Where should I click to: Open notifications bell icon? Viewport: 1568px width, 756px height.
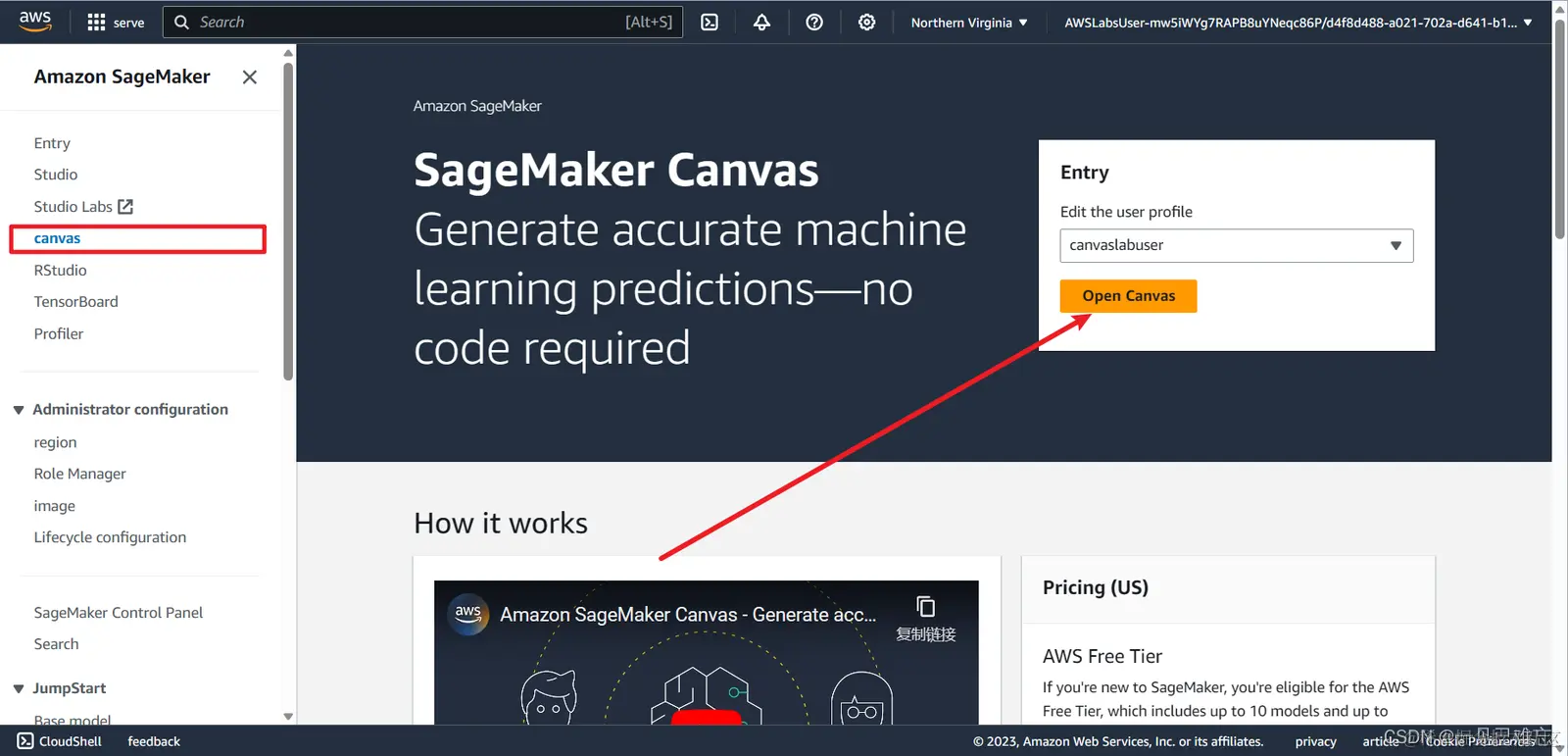click(761, 23)
